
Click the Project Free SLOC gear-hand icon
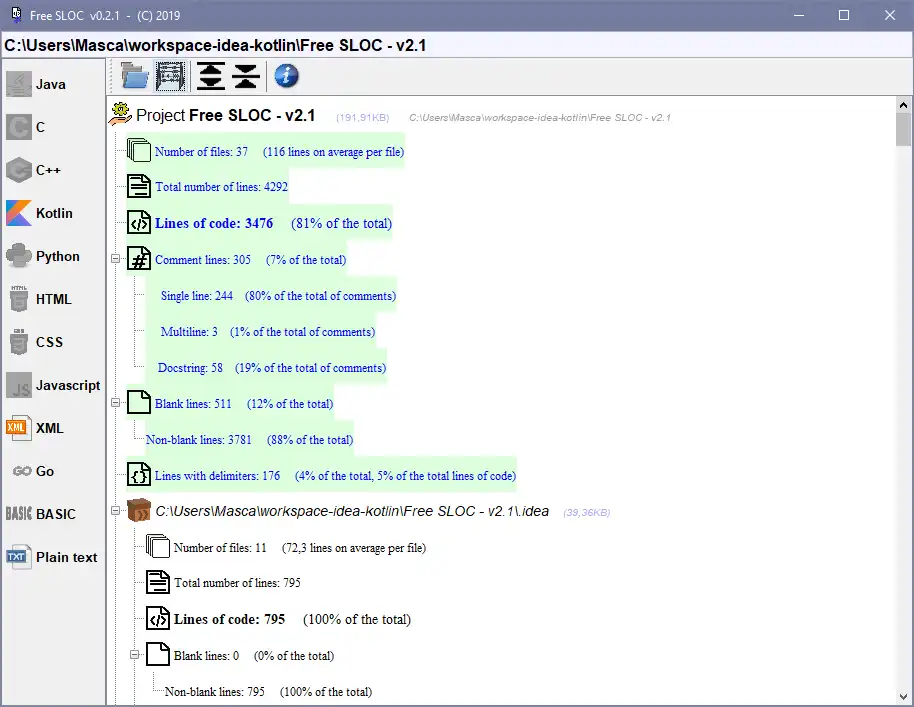coord(120,114)
